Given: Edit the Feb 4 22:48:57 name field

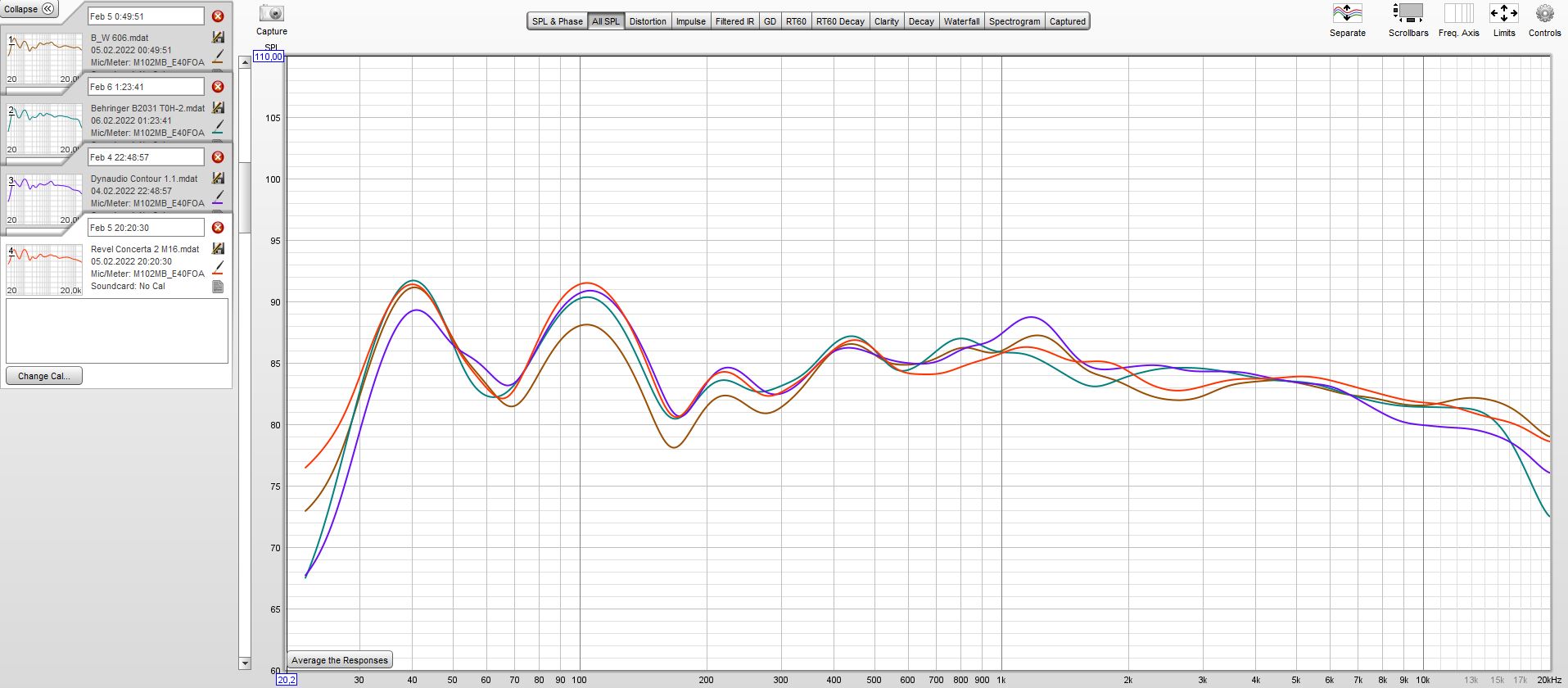Looking at the screenshot, I should (146, 157).
